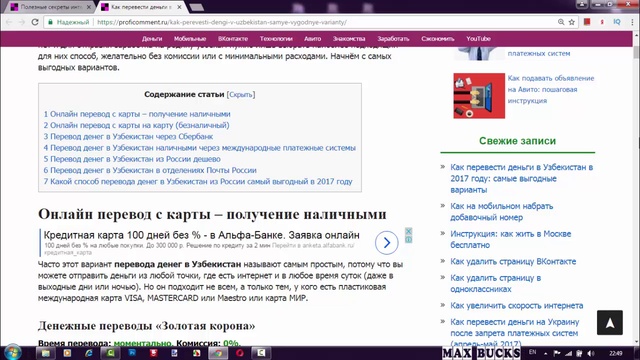Close the "Как перевести деньги" tab
The width and height of the screenshot is (640, 360).
[x=179, y=7]
